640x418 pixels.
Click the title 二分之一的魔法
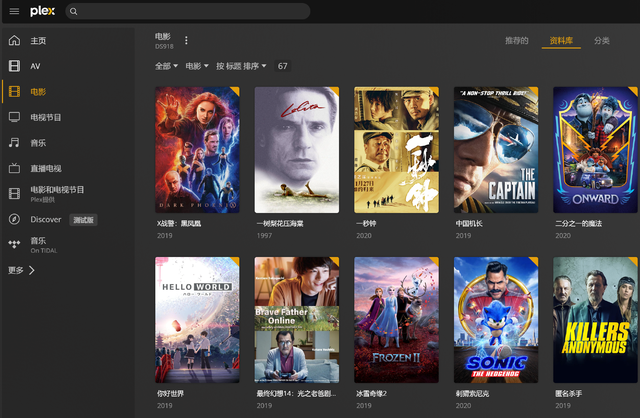point(578,223)
